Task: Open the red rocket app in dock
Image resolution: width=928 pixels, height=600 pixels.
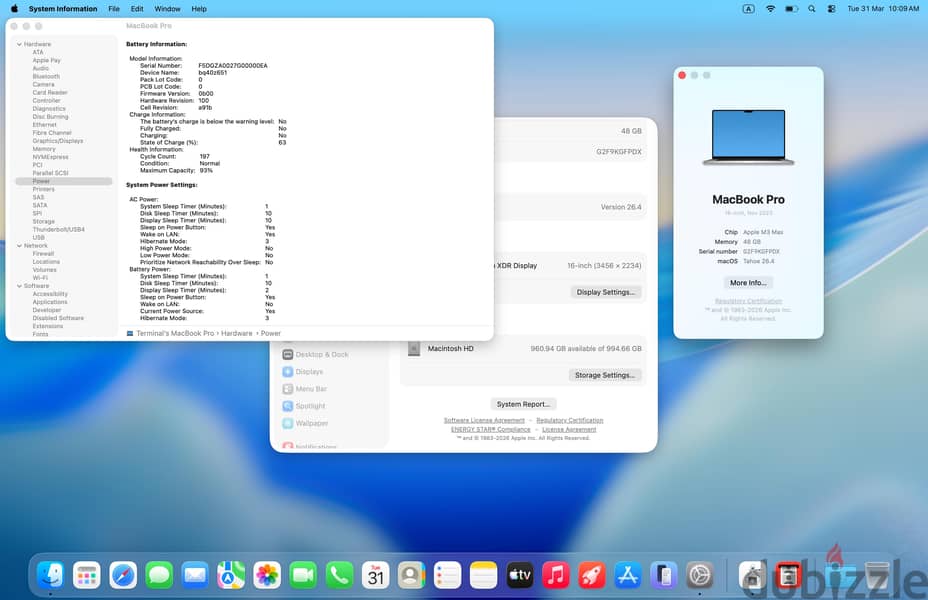Action: (x=592, y=575)
